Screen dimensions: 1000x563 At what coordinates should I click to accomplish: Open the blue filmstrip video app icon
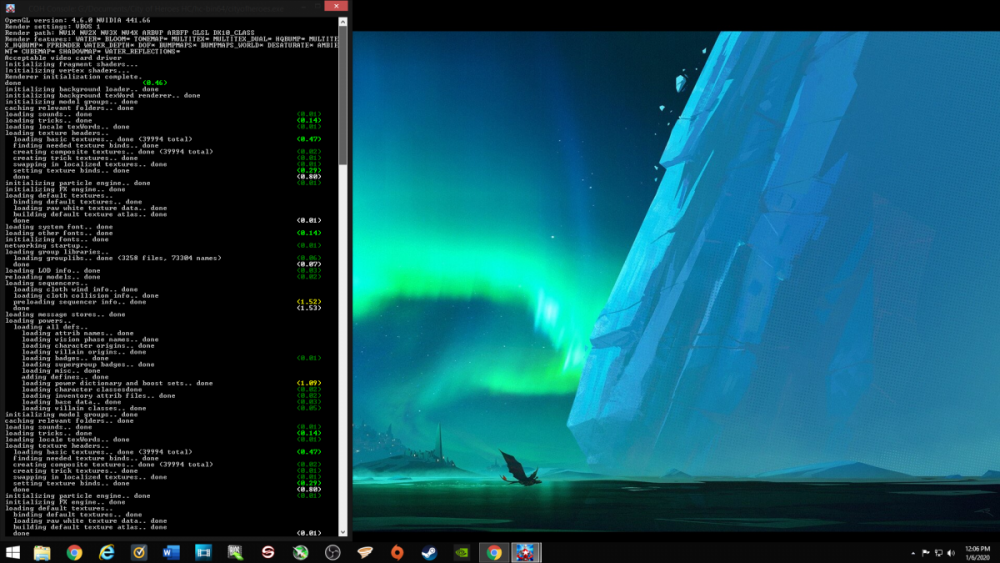[203, 552]
